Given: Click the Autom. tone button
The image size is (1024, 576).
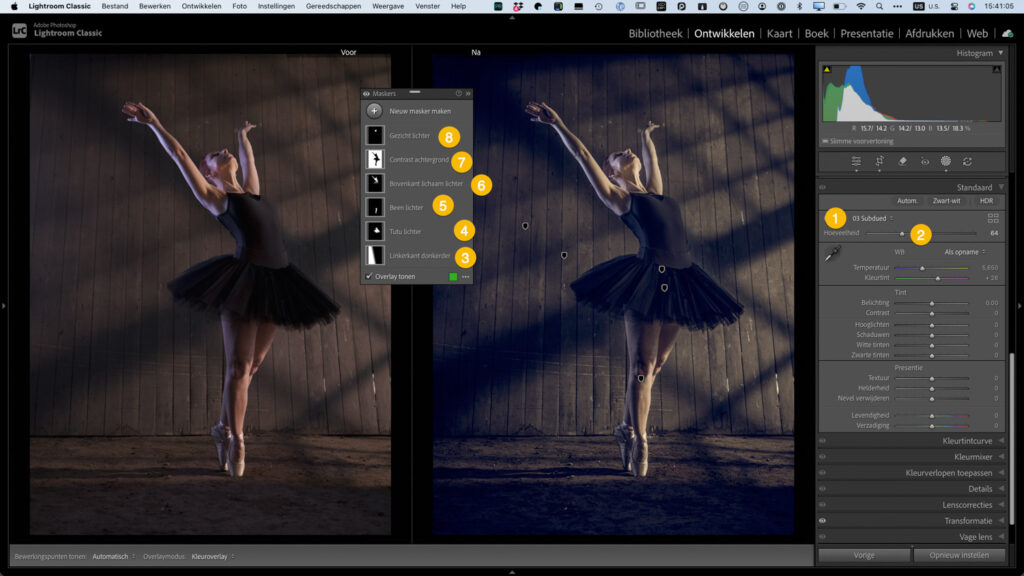Looking at the screenshot, I should tap(907, 201).
